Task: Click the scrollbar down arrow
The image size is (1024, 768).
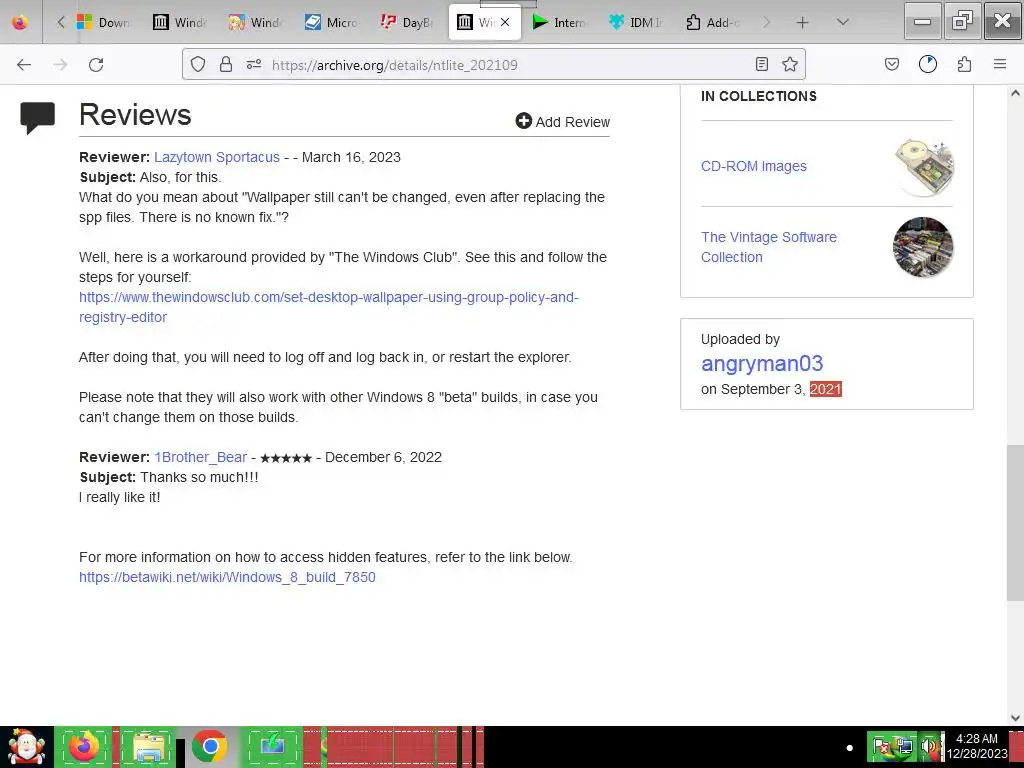Action: [x=1015, y=718]
